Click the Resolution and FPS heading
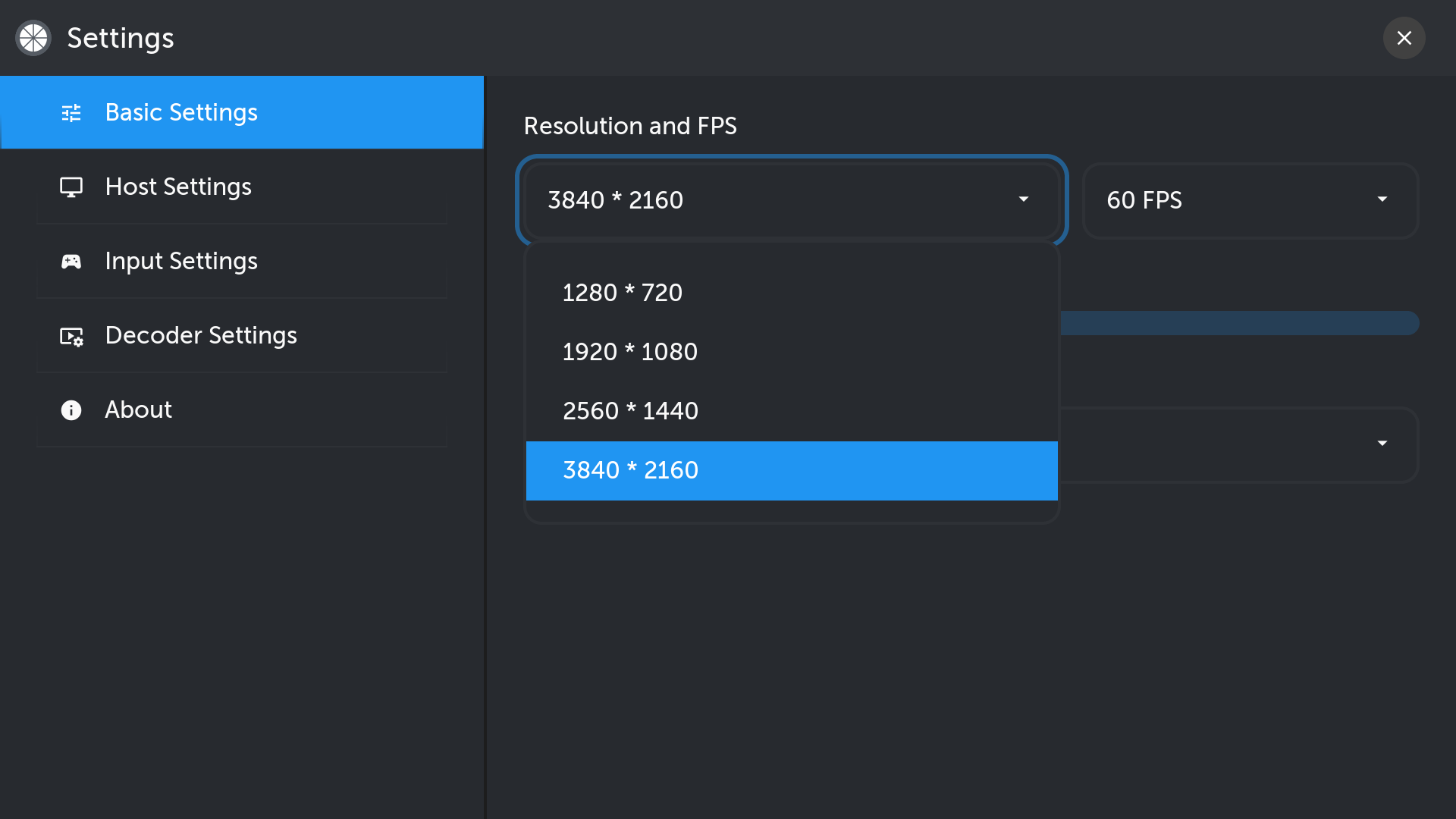 [x=629, y=126]
